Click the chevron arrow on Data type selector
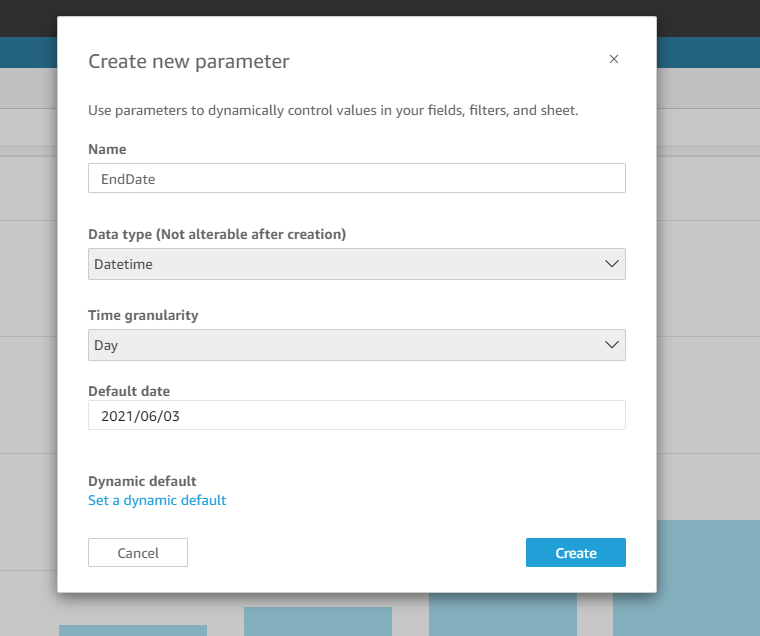Screen dimensions: 760x636 coord(612,264)
